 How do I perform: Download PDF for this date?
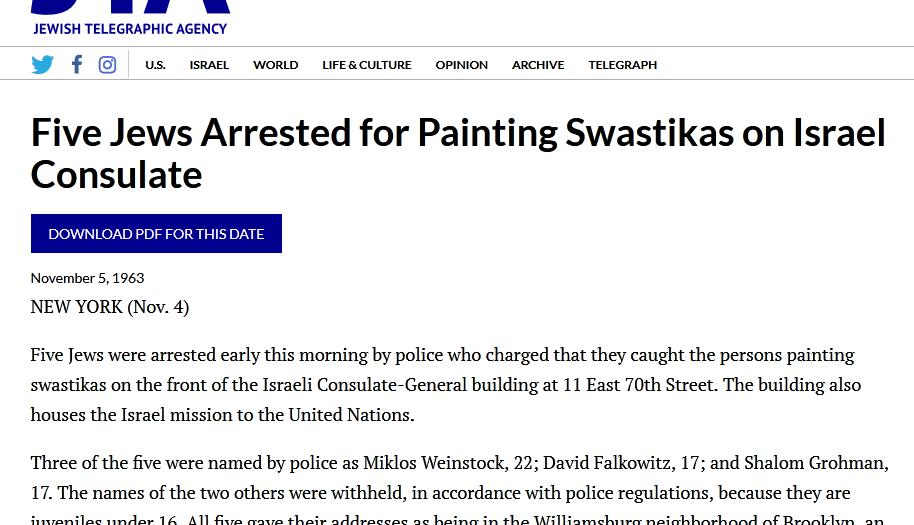pyautogui.click(x=156, y=234)
